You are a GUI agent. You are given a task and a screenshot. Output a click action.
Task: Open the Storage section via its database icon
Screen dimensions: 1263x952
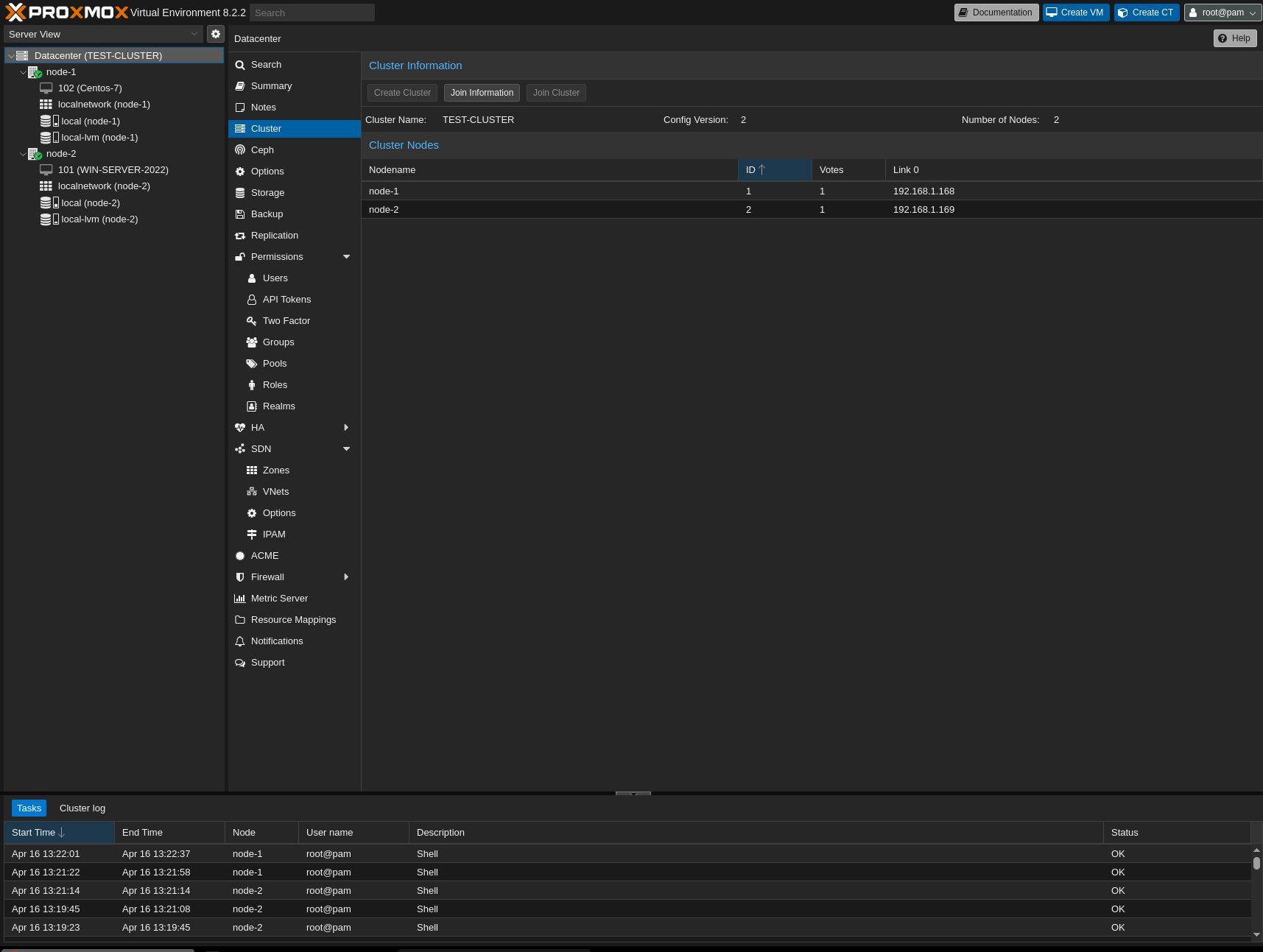coord(240,192)
